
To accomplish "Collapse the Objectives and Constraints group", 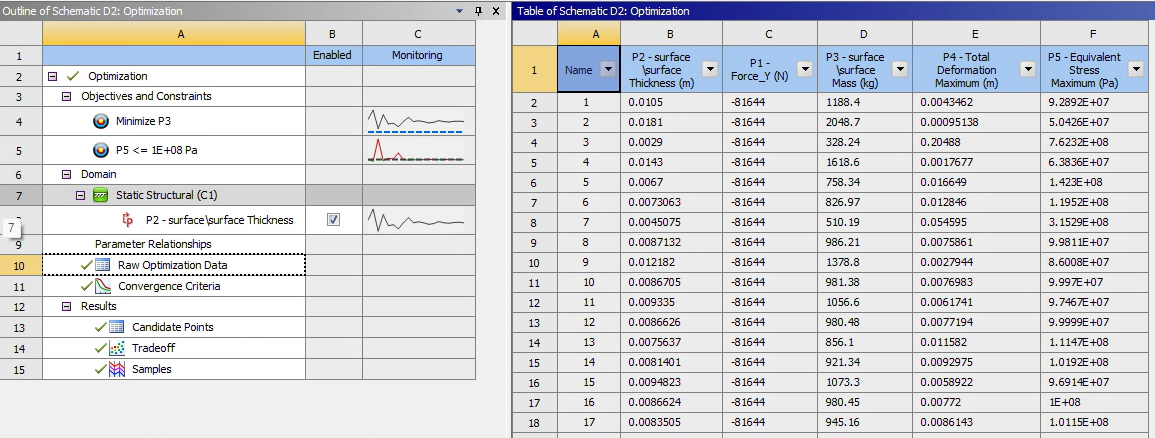I will click(67, 96).
